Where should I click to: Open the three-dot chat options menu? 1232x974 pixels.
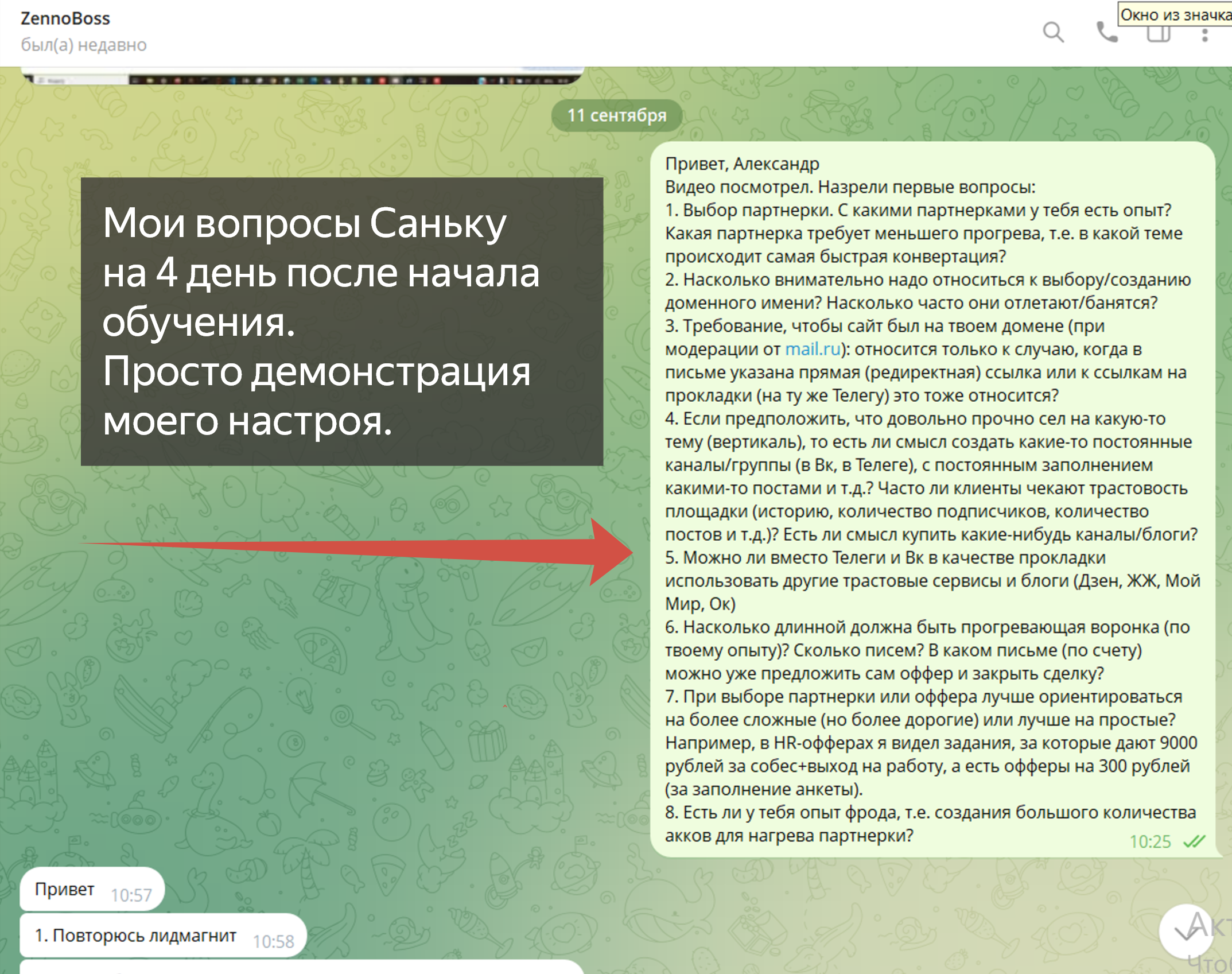tap(1205, 34)
